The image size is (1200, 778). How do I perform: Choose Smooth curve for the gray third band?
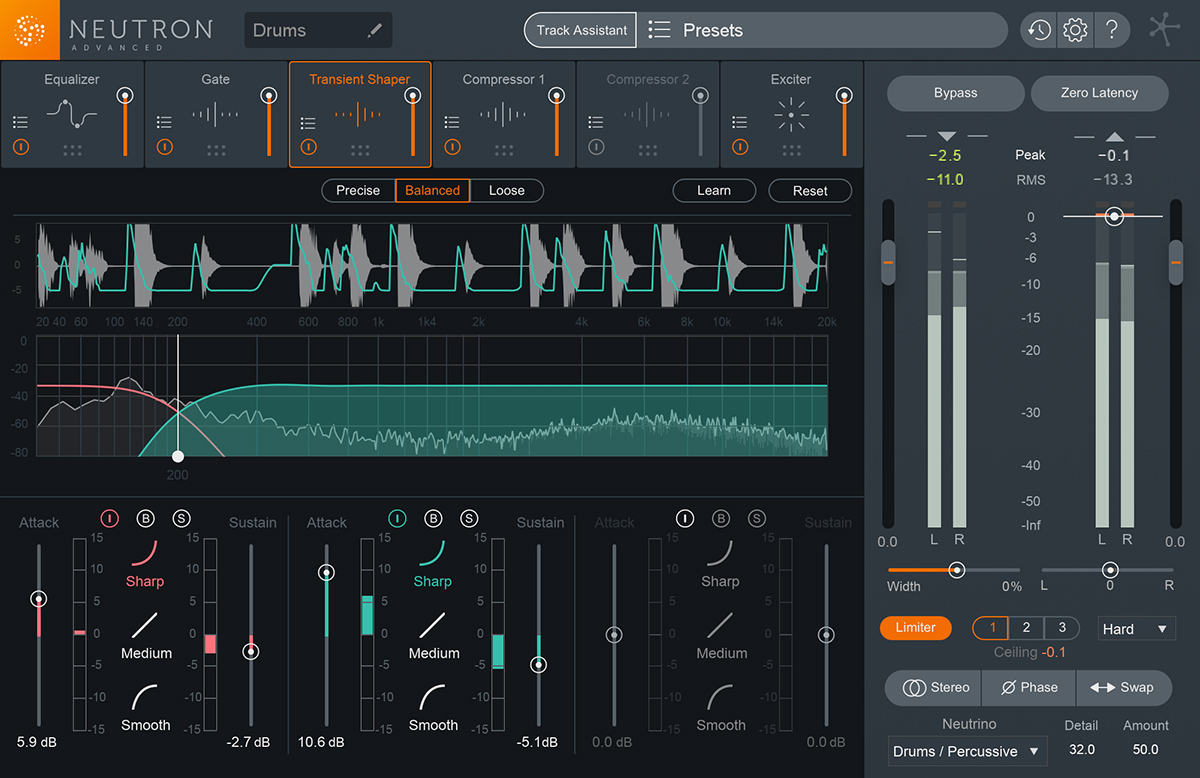[721, 707]
